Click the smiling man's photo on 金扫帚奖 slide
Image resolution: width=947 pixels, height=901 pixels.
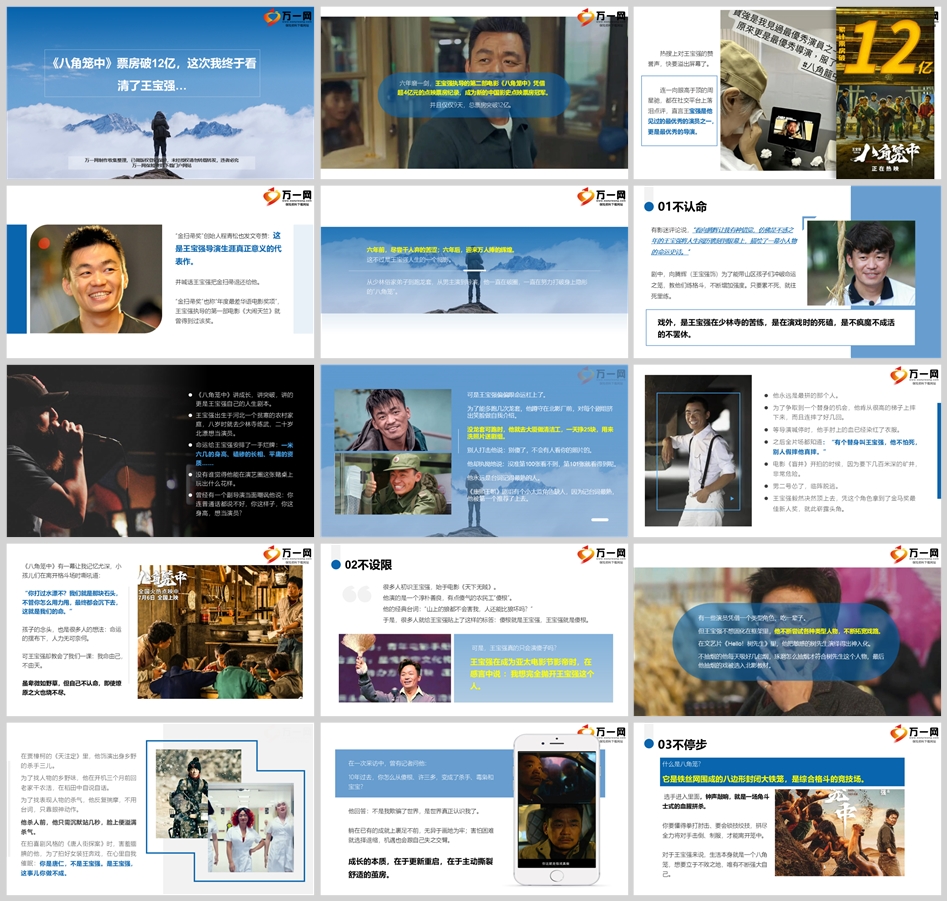point(96,279)
